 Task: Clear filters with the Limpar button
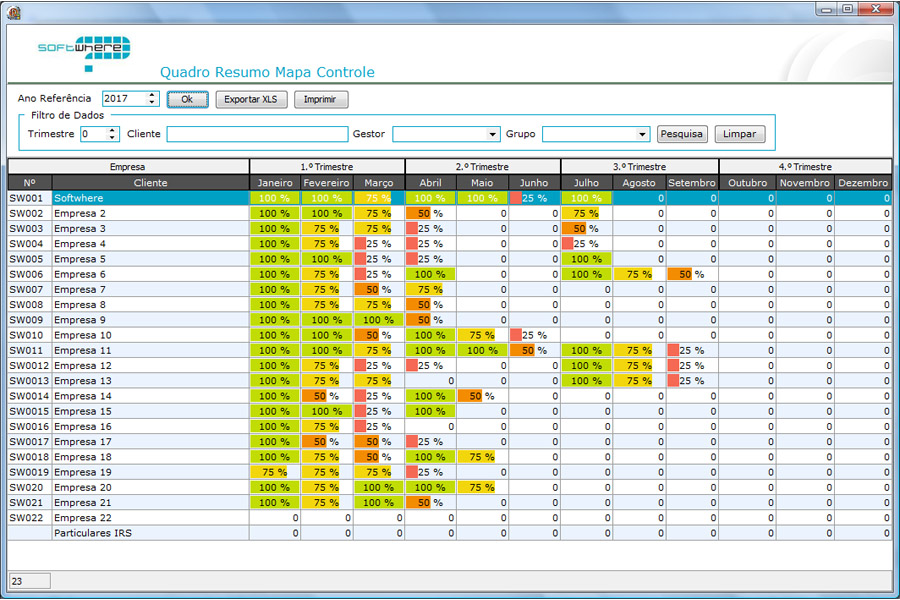click(739, 134)
